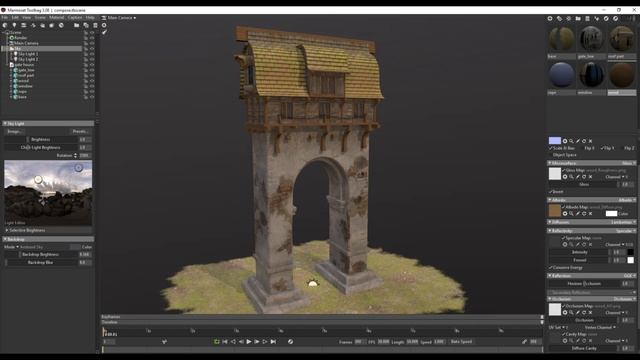Click the circle icon at viewport top-left
Screen dimensions: 640x360
[x=104, y=25]
